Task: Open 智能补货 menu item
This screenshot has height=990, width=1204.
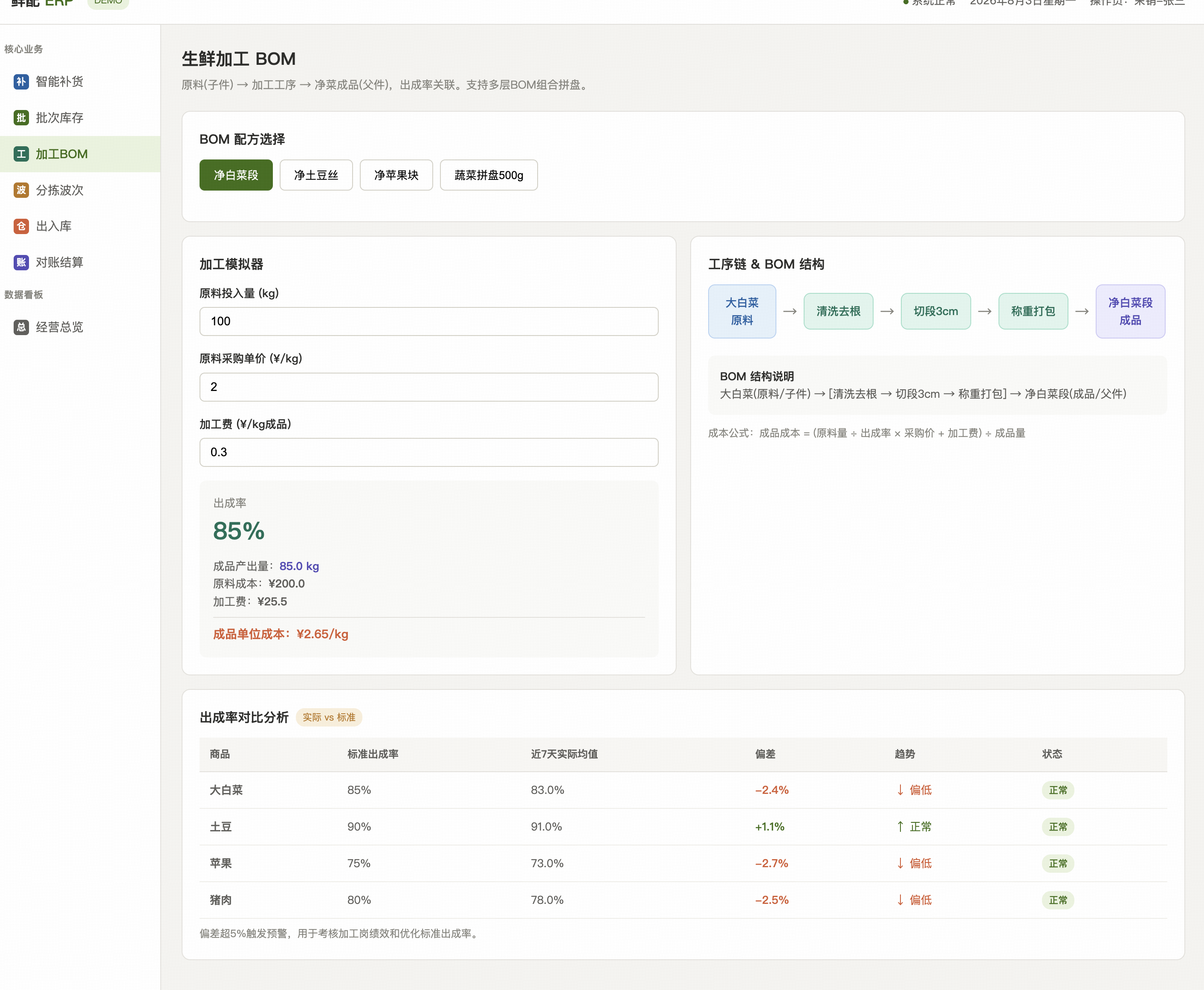Action: click(80, 81)
